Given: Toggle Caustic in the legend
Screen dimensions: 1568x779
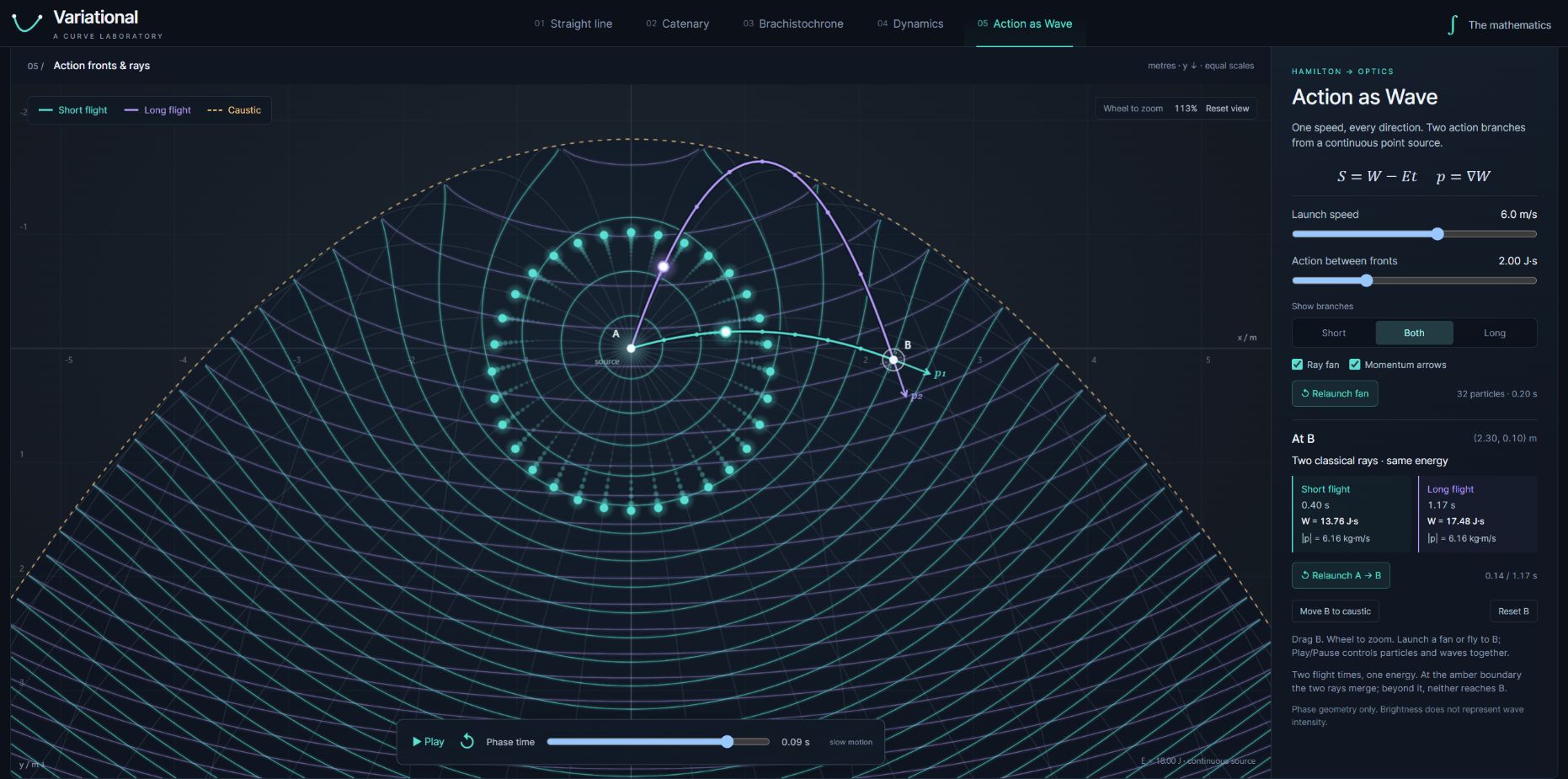Looking at the screenshot, I should tap(234, 110).
